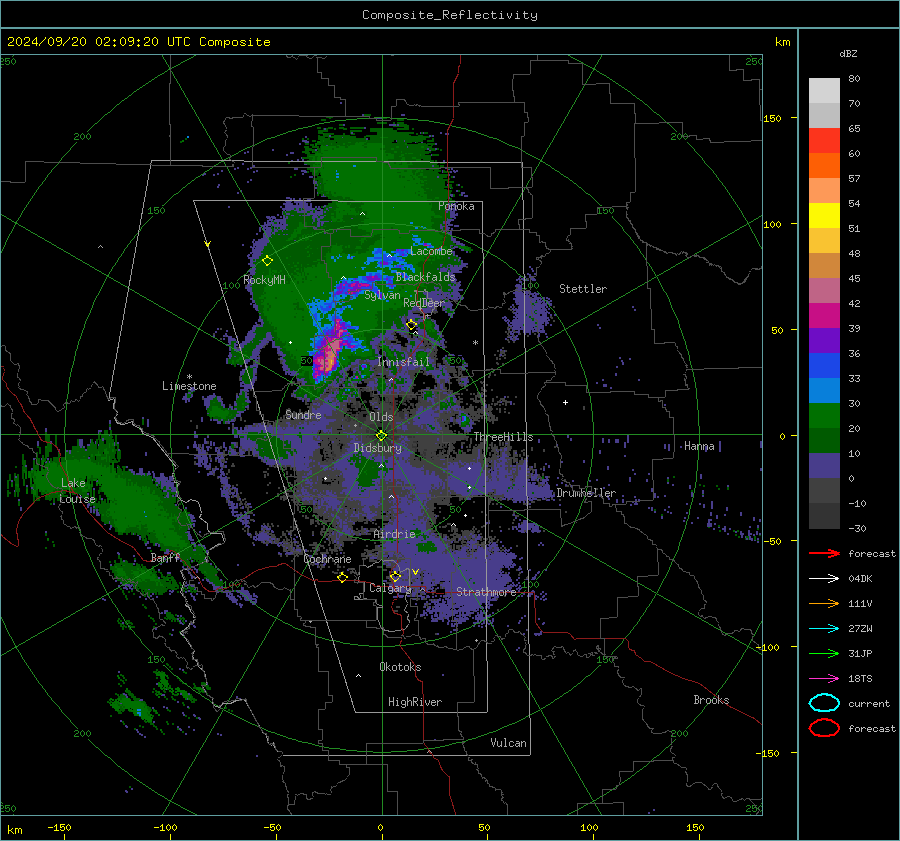Click the light gray swatch between 80 and 70 dBZ

[x=824, y=91]
